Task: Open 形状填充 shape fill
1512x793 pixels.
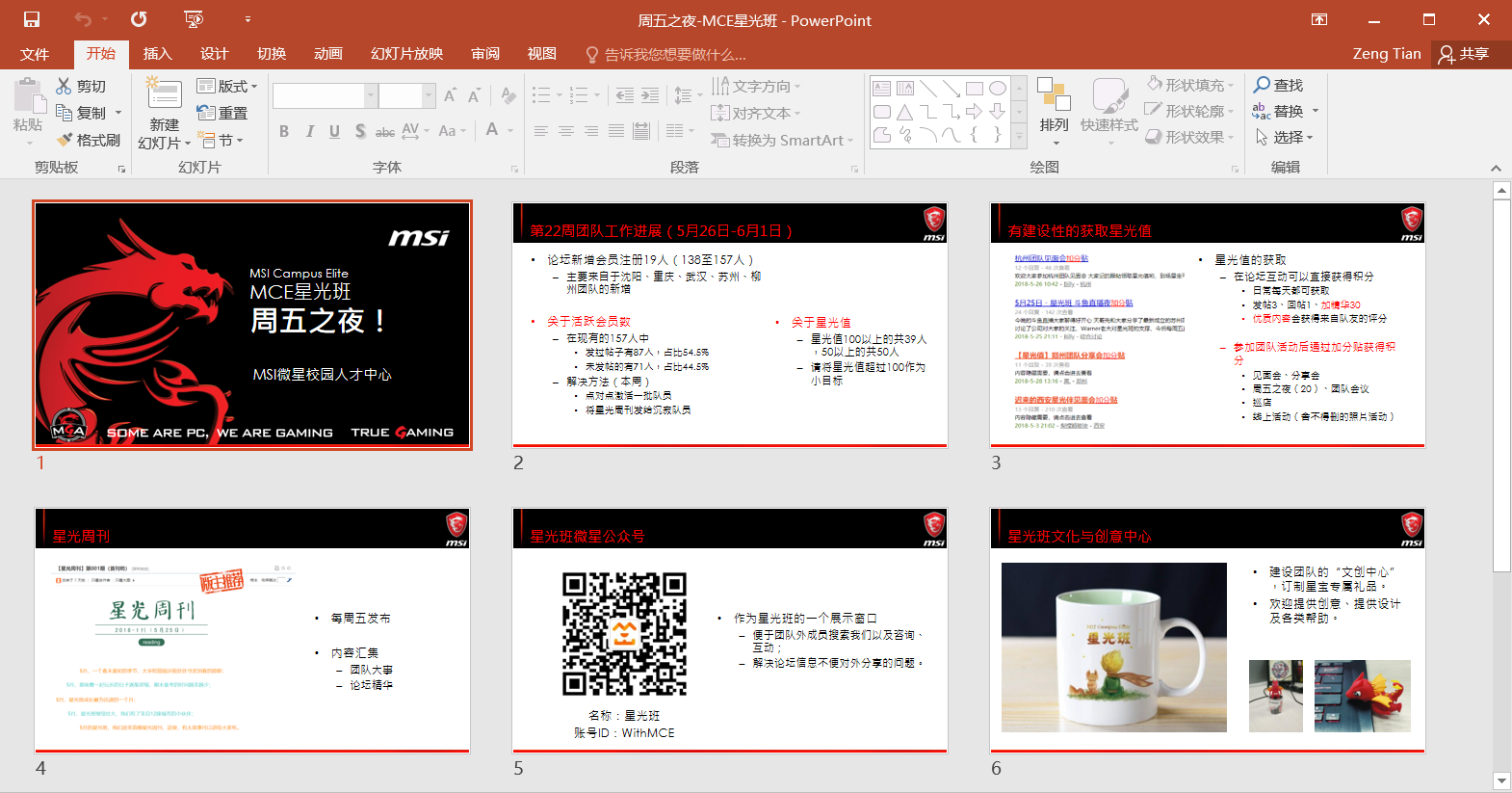Action: point(1189,85)
